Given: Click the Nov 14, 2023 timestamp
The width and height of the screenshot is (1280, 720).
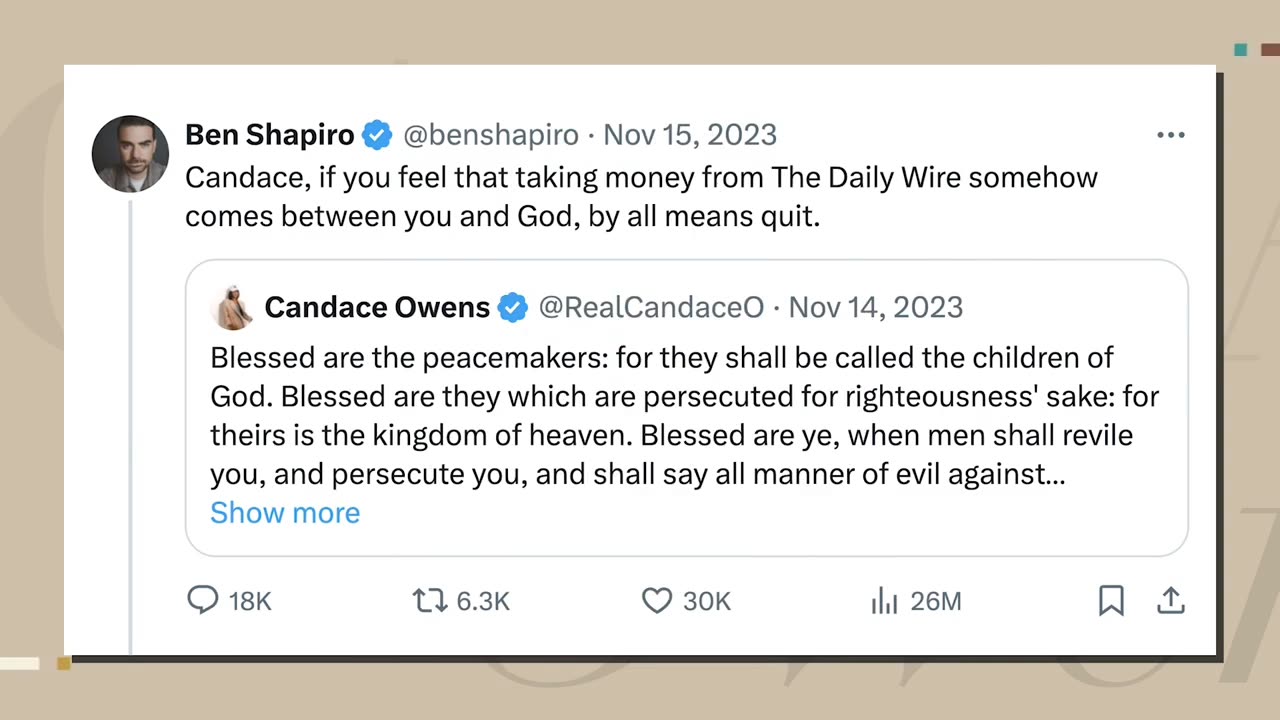Looking at the screenshot, I should tap(876, 307).
